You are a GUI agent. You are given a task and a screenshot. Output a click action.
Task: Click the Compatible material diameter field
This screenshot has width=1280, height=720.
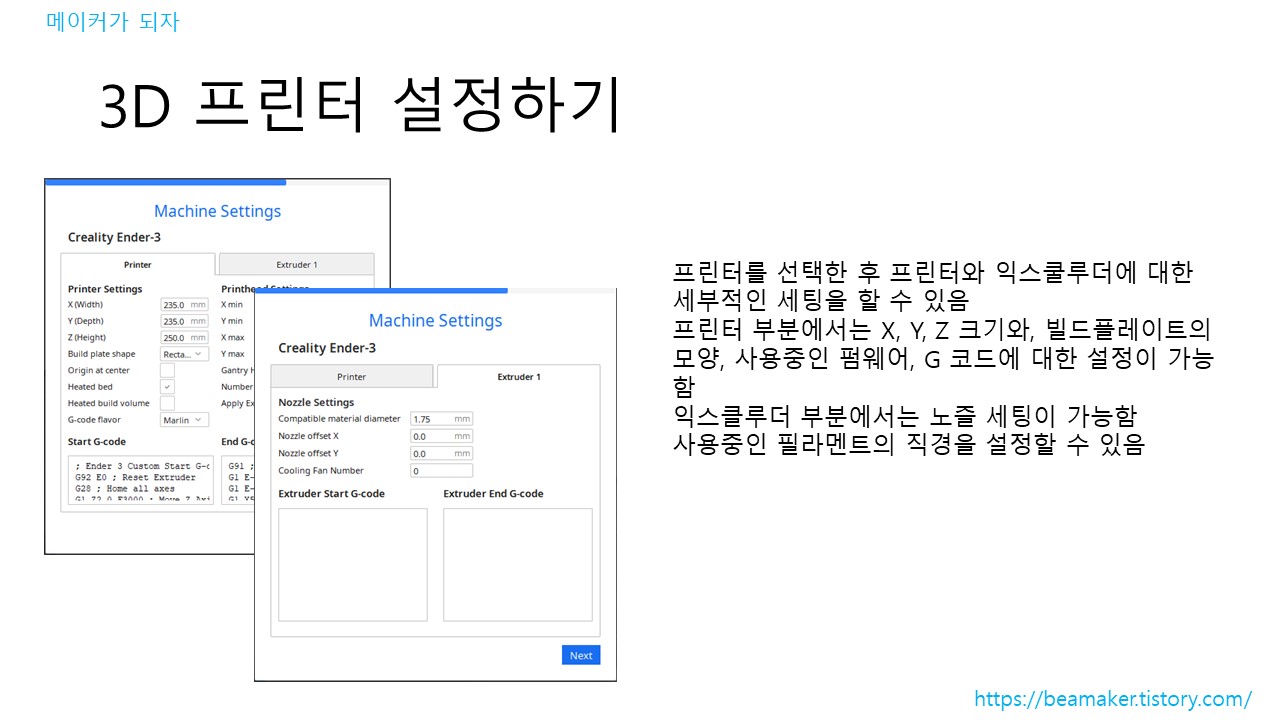442,419
